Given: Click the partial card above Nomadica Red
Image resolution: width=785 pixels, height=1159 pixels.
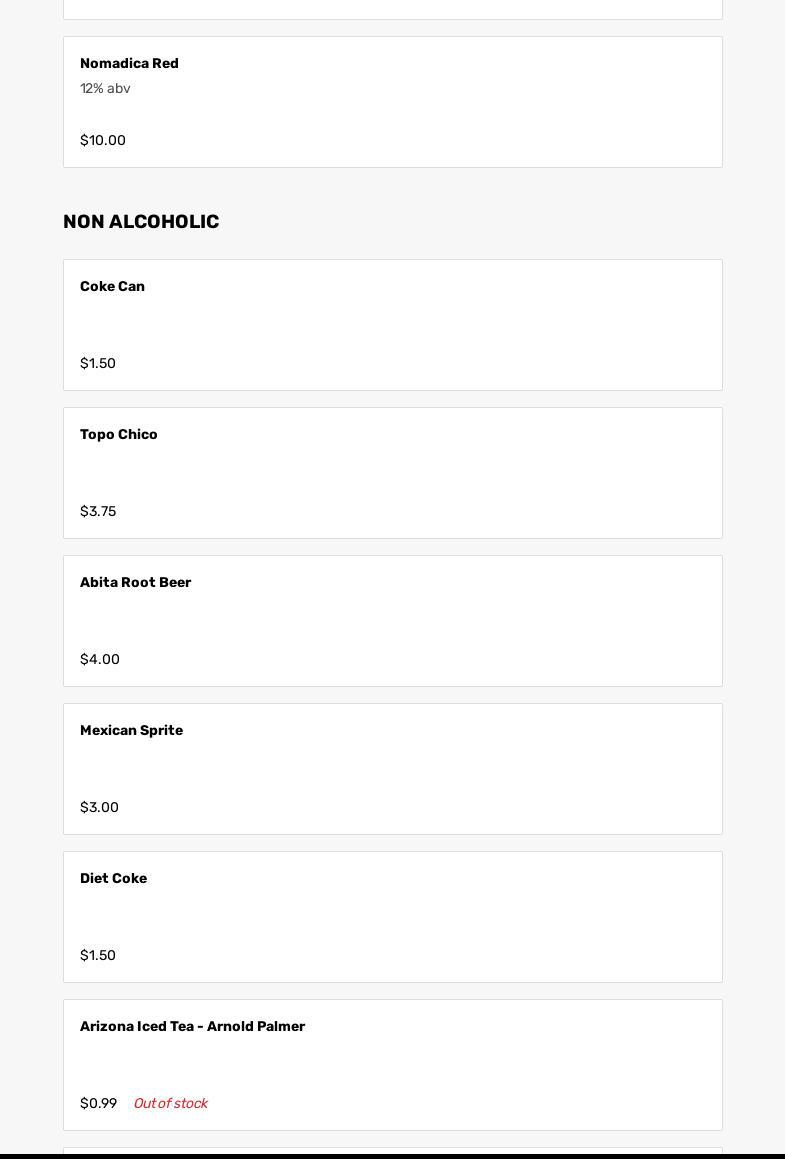Looking at the screenshot, I should coord(392,9).
